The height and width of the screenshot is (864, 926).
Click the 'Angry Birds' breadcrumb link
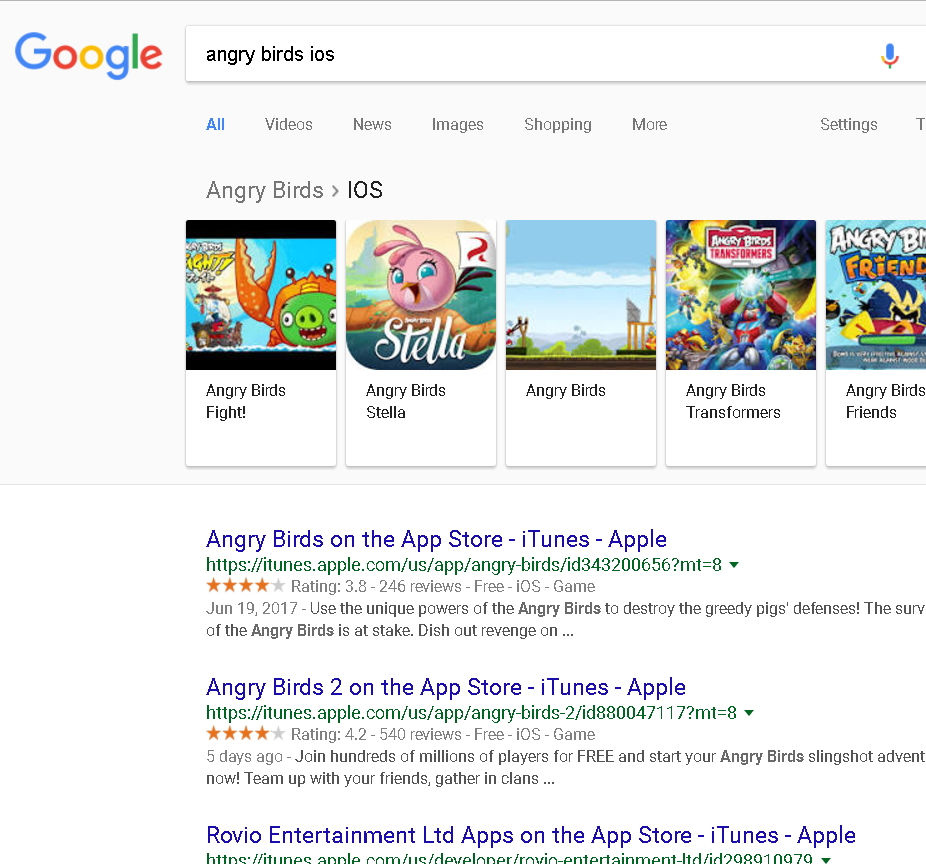pos(265,190)
